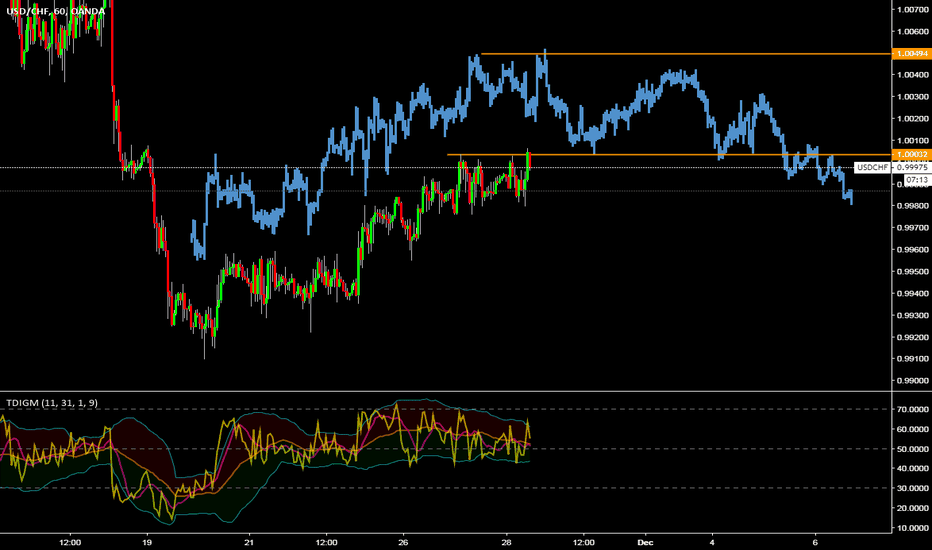Select the orange 1.00032 price label
Image resolution: width=932 pixels, height=550 pixels.
click(912, 154)
